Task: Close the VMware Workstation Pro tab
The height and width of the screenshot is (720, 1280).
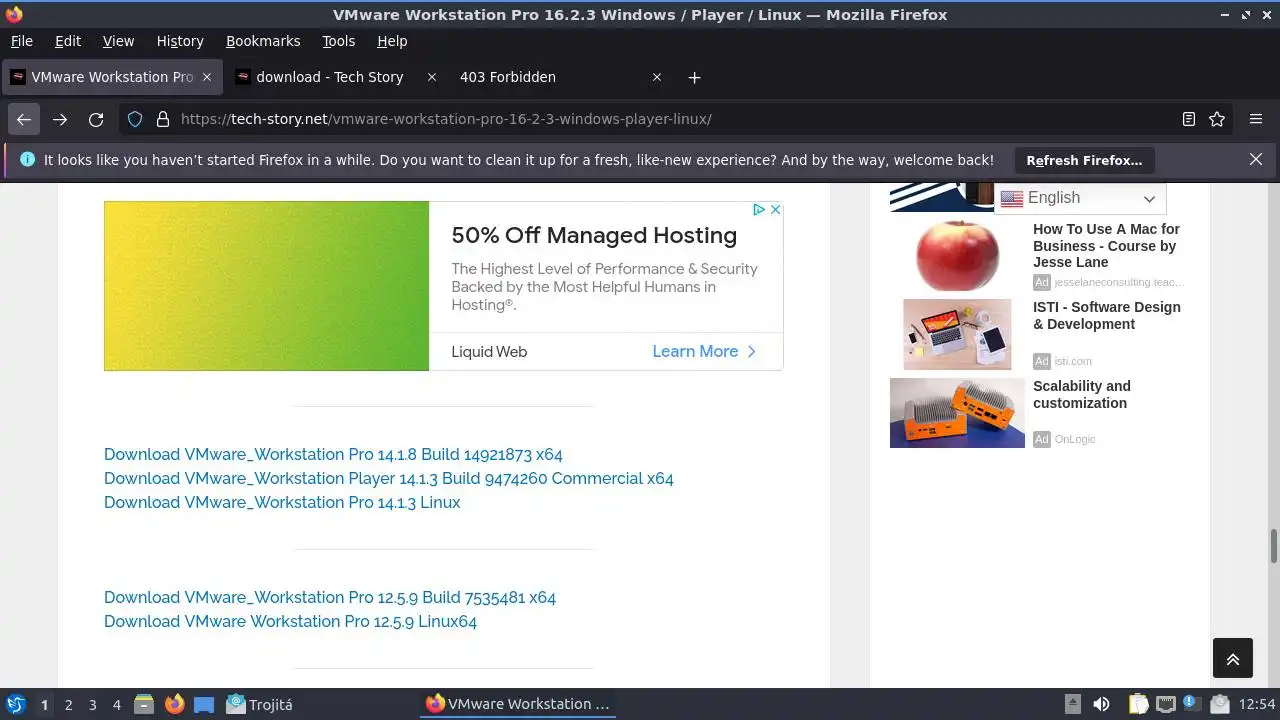Action: pyautogui.click(x=207, y=77)
